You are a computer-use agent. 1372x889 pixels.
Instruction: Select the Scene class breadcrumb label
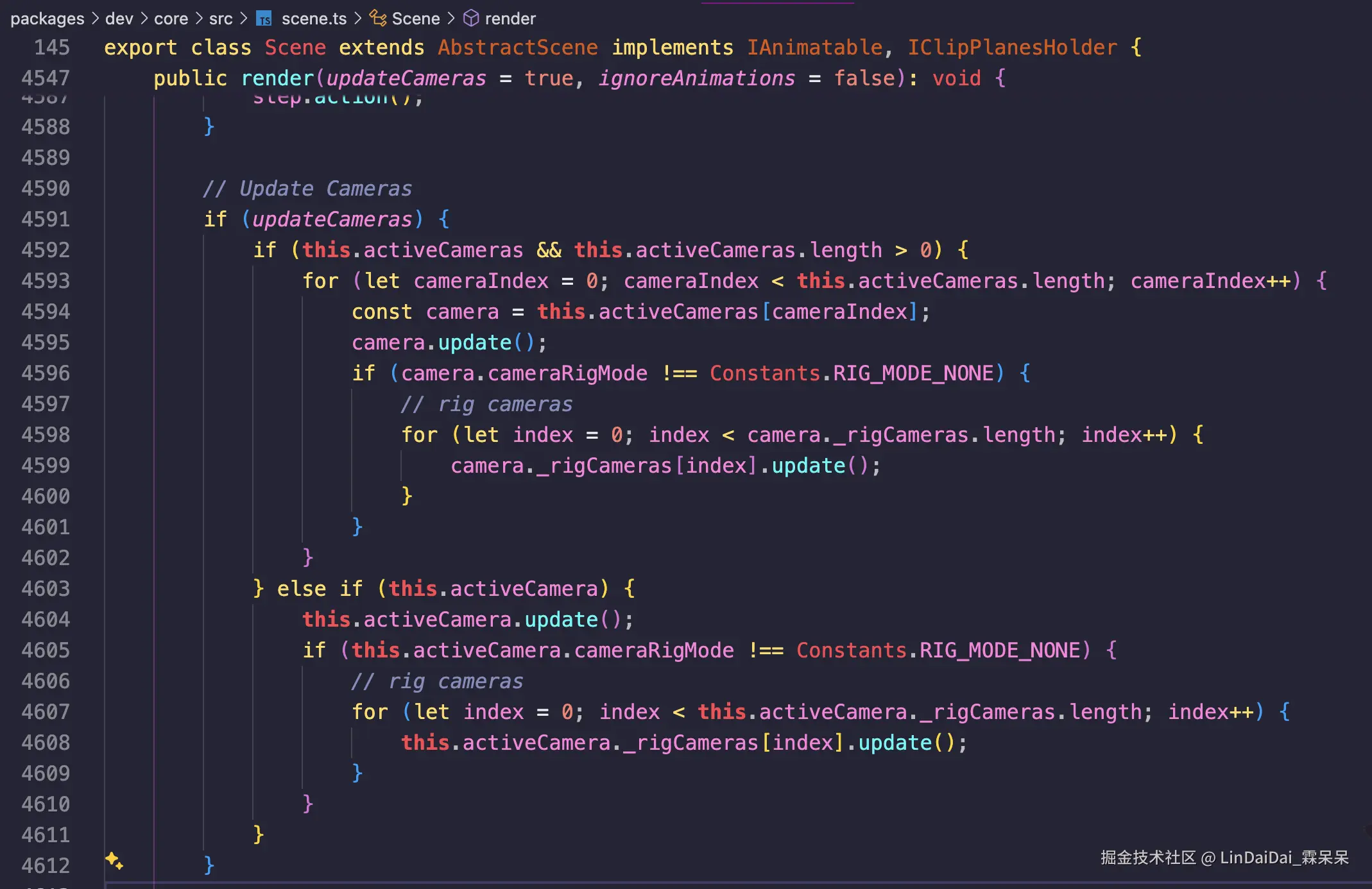(416, 19)
